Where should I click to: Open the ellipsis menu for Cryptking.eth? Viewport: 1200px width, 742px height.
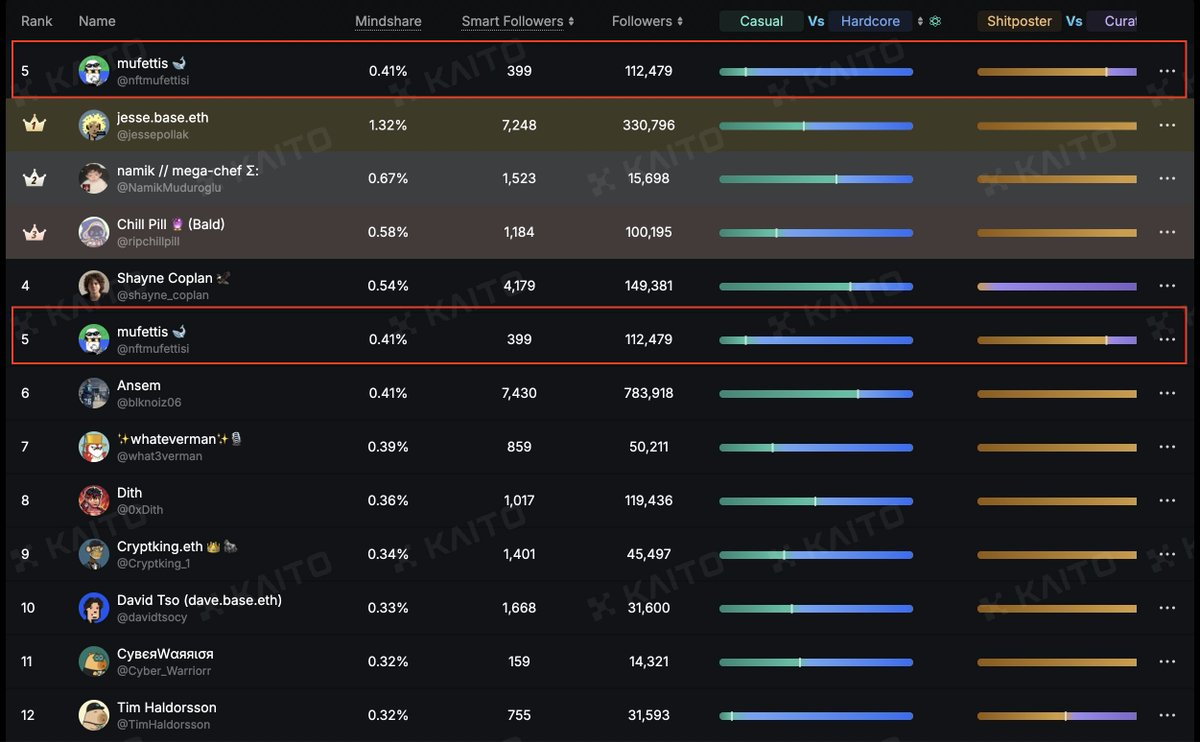(x=1167, y=554)
